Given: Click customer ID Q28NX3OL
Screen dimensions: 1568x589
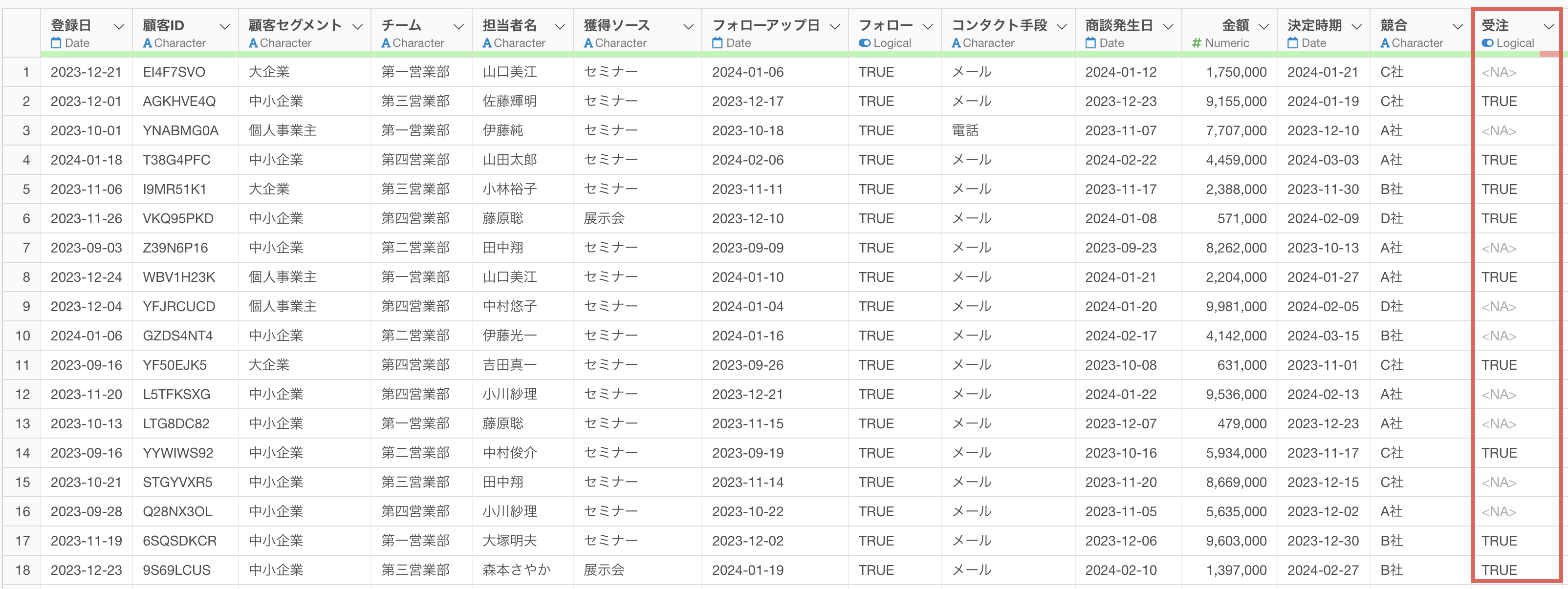Looking at the screenshot, I should point(177,512).
